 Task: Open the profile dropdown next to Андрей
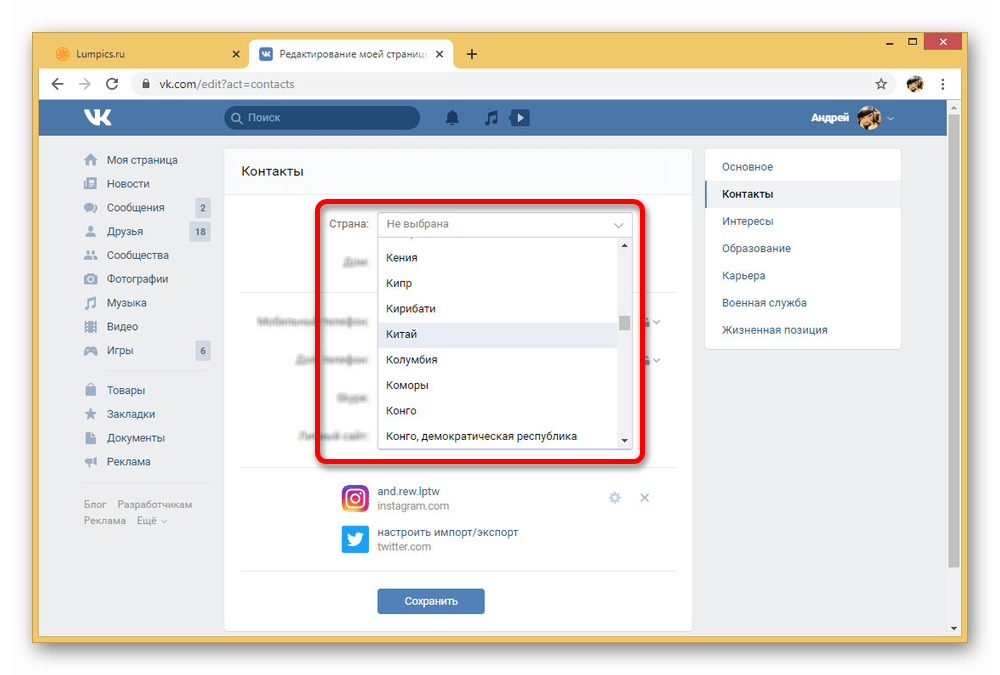click(x=891, y=117)
